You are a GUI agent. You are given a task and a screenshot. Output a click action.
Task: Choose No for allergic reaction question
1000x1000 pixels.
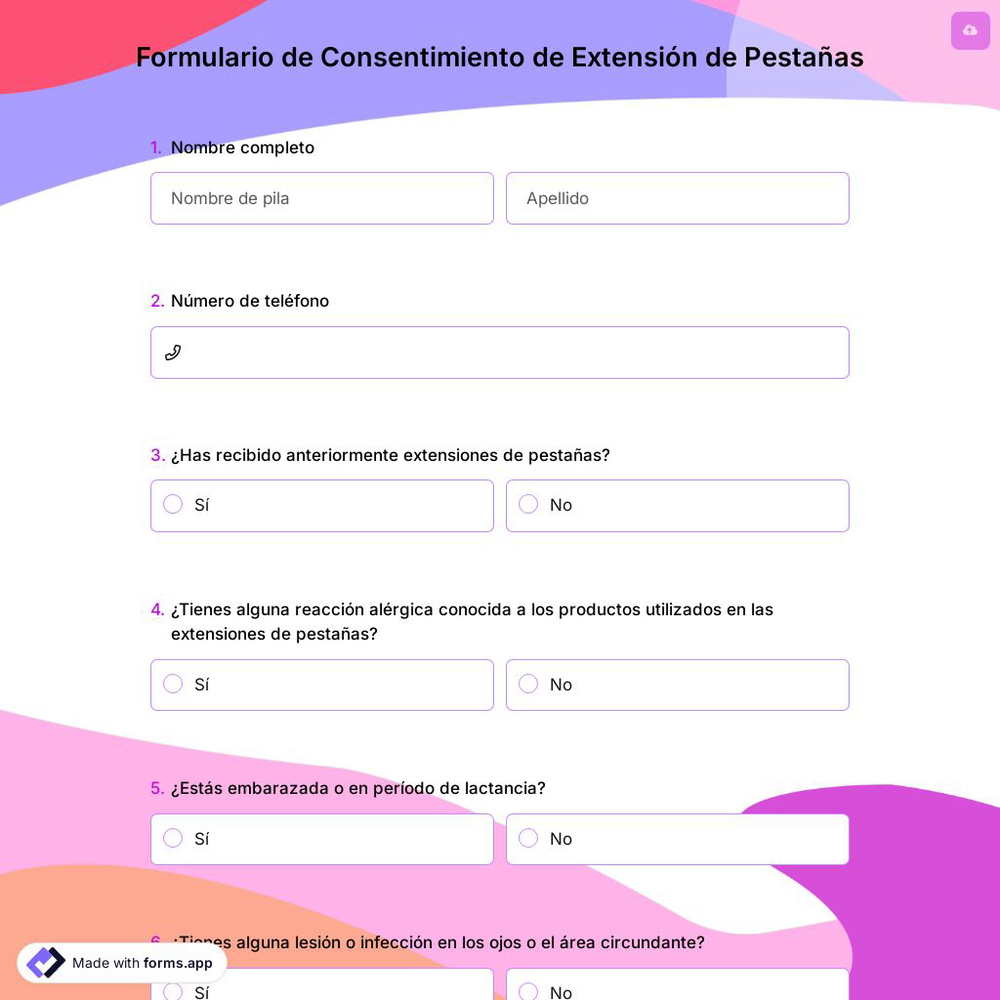[x=528, y=684]
